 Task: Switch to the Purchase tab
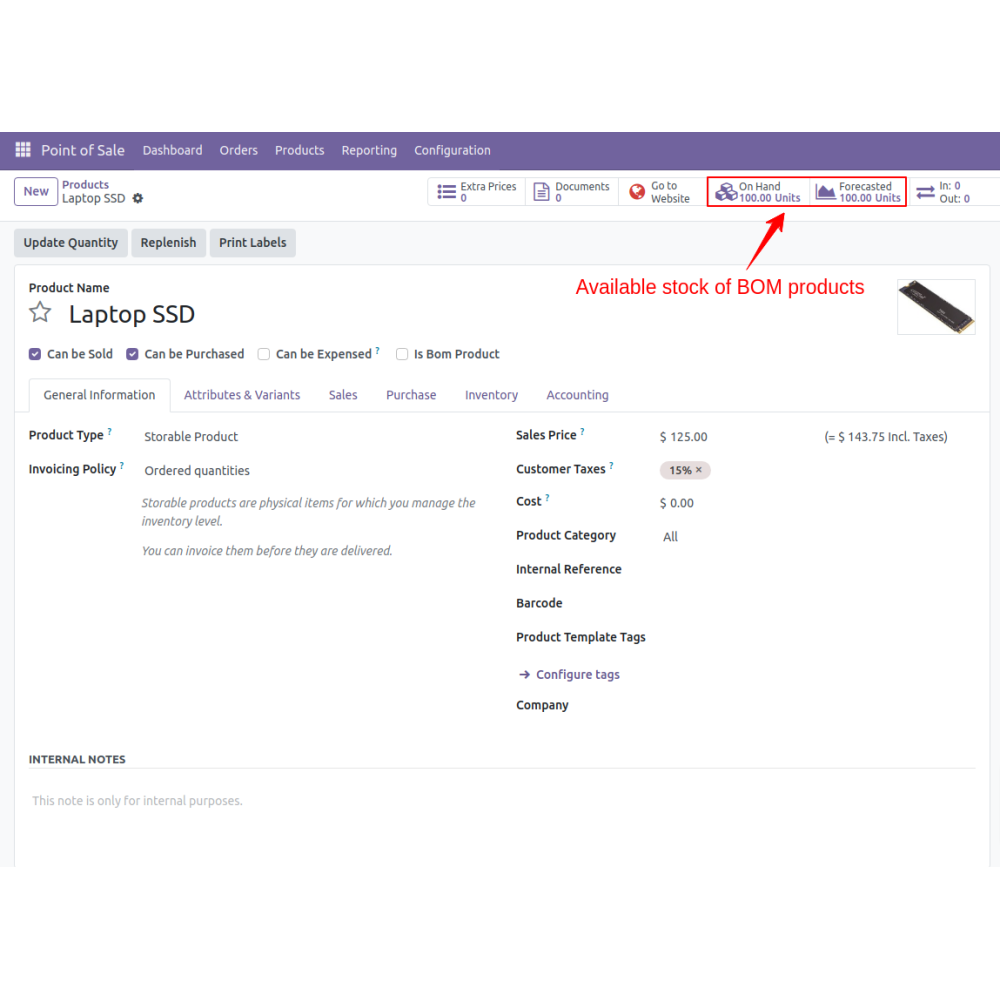pos(411,395)
